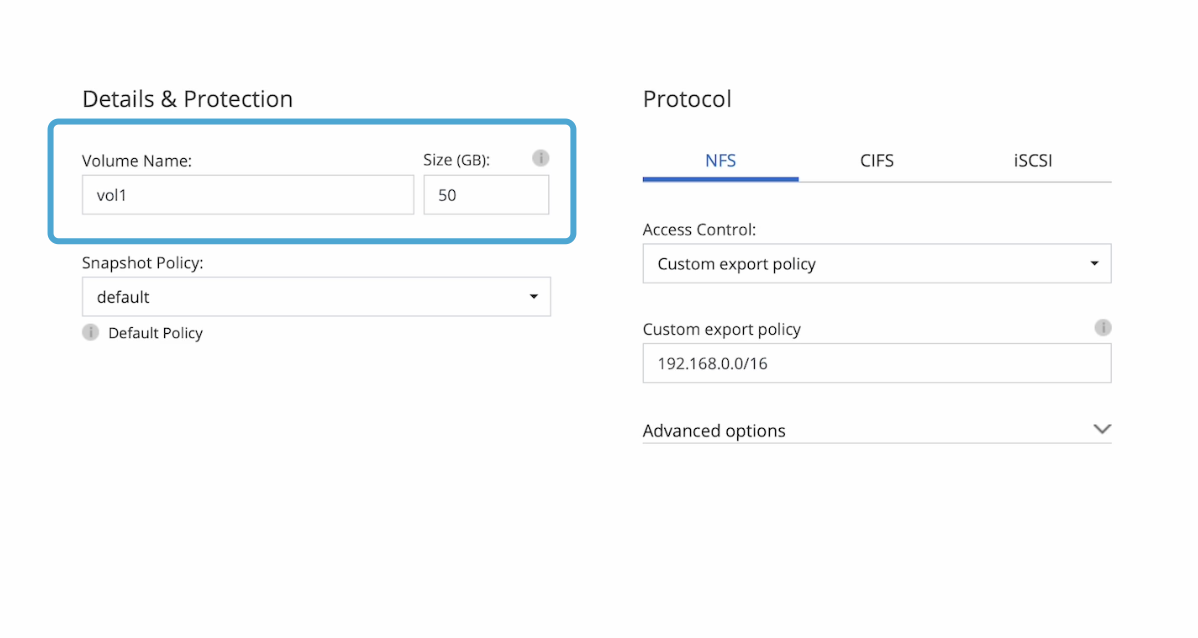Open the Snapshot Policy dropdown
This screenshot has width=1198, height=638.
tap(316, 297)
